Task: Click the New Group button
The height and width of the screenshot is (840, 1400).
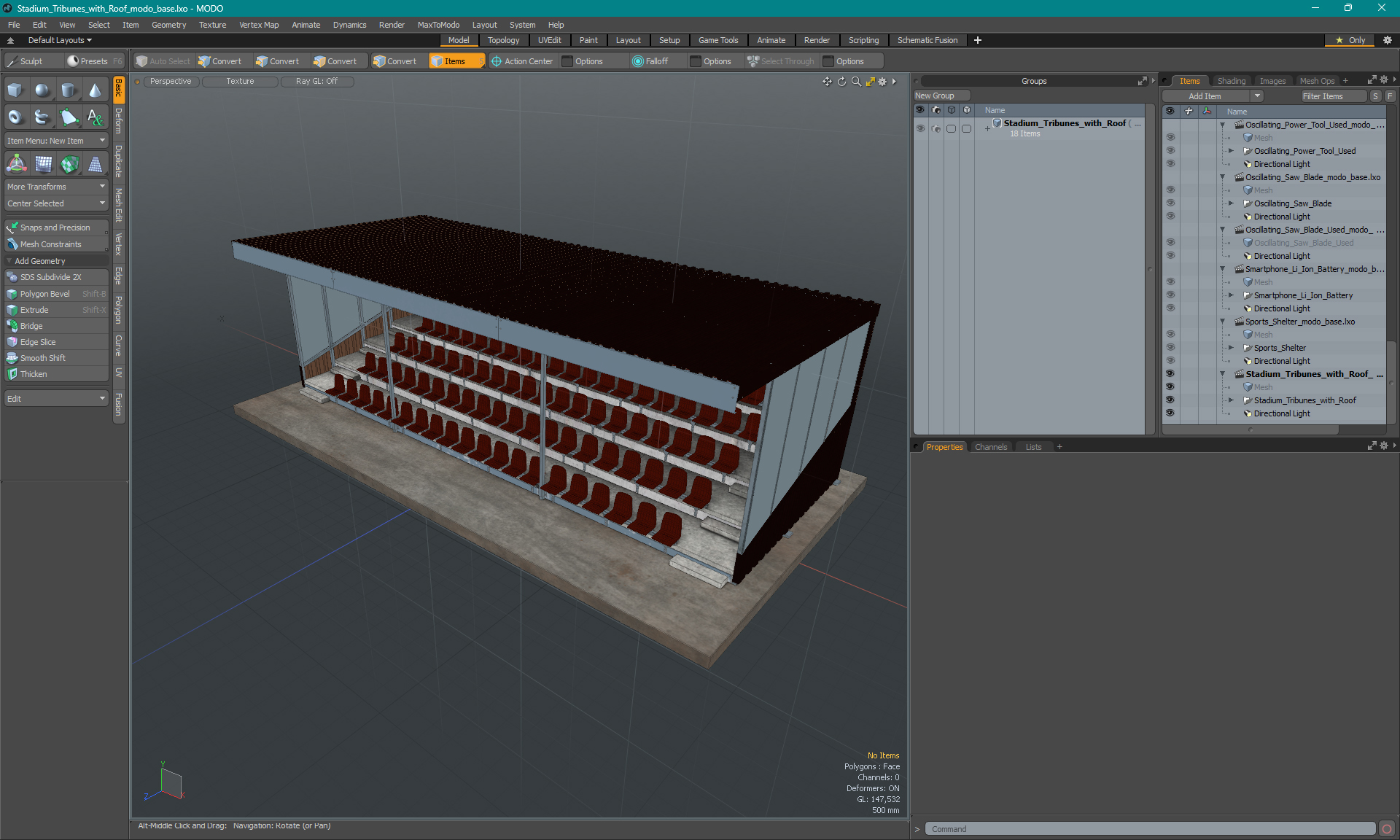Action: tap(941, 96)
